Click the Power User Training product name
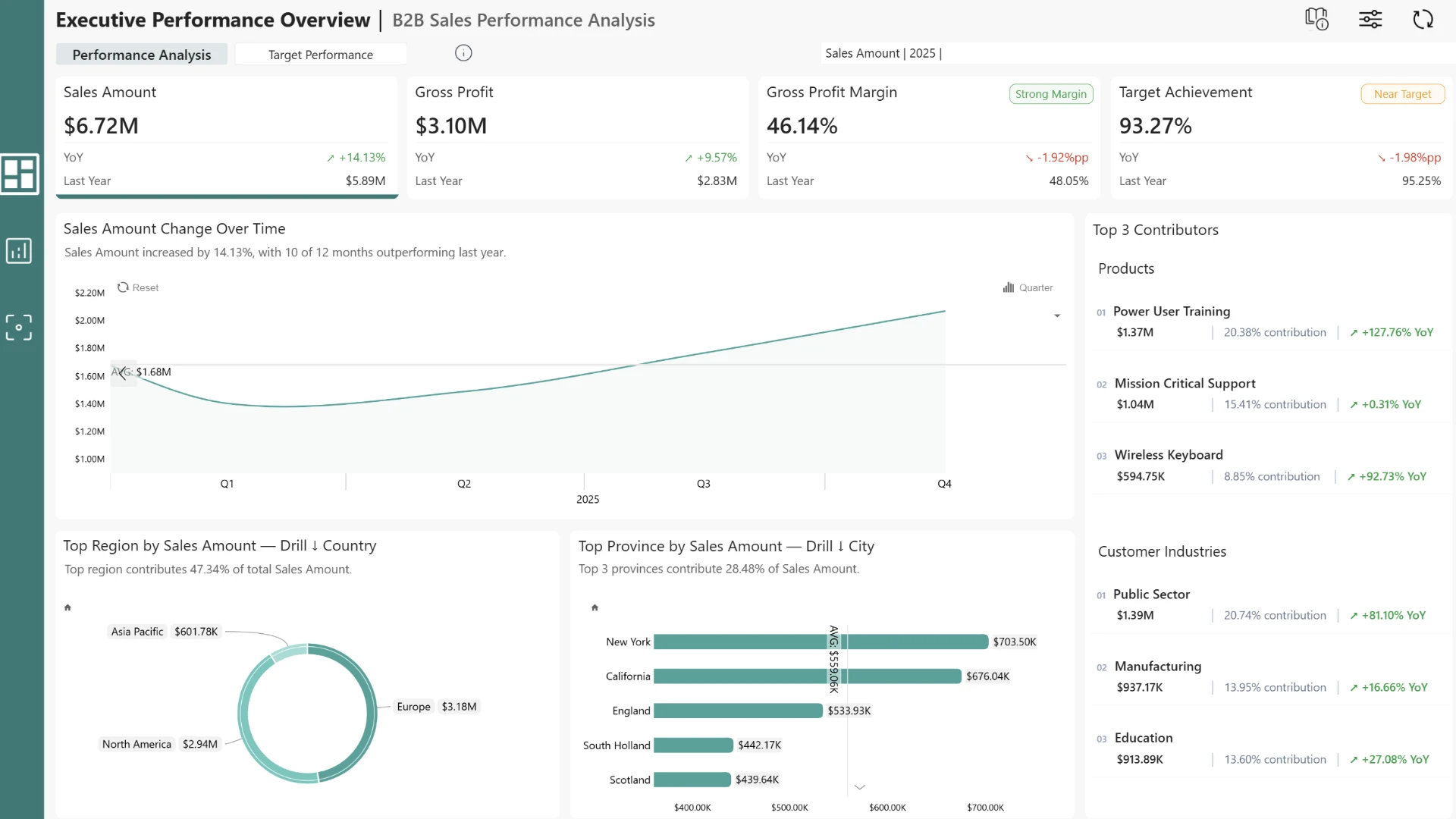Image resolution: width=1456 pixels, height=819 pixels. point(1172,312)
